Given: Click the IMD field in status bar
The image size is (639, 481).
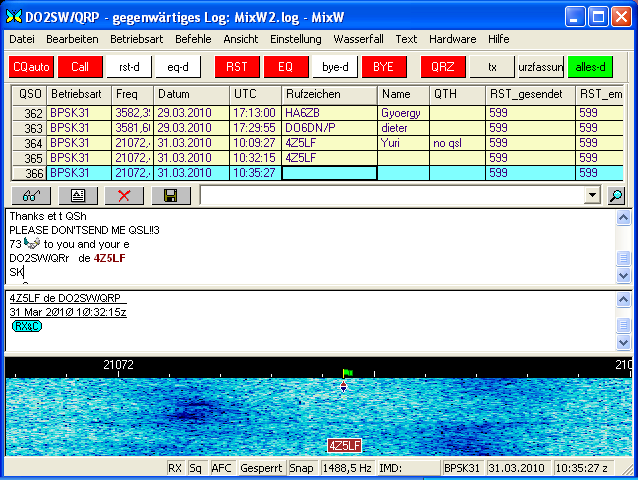Looking at the screenshot, I should click(x=409, y=468).
